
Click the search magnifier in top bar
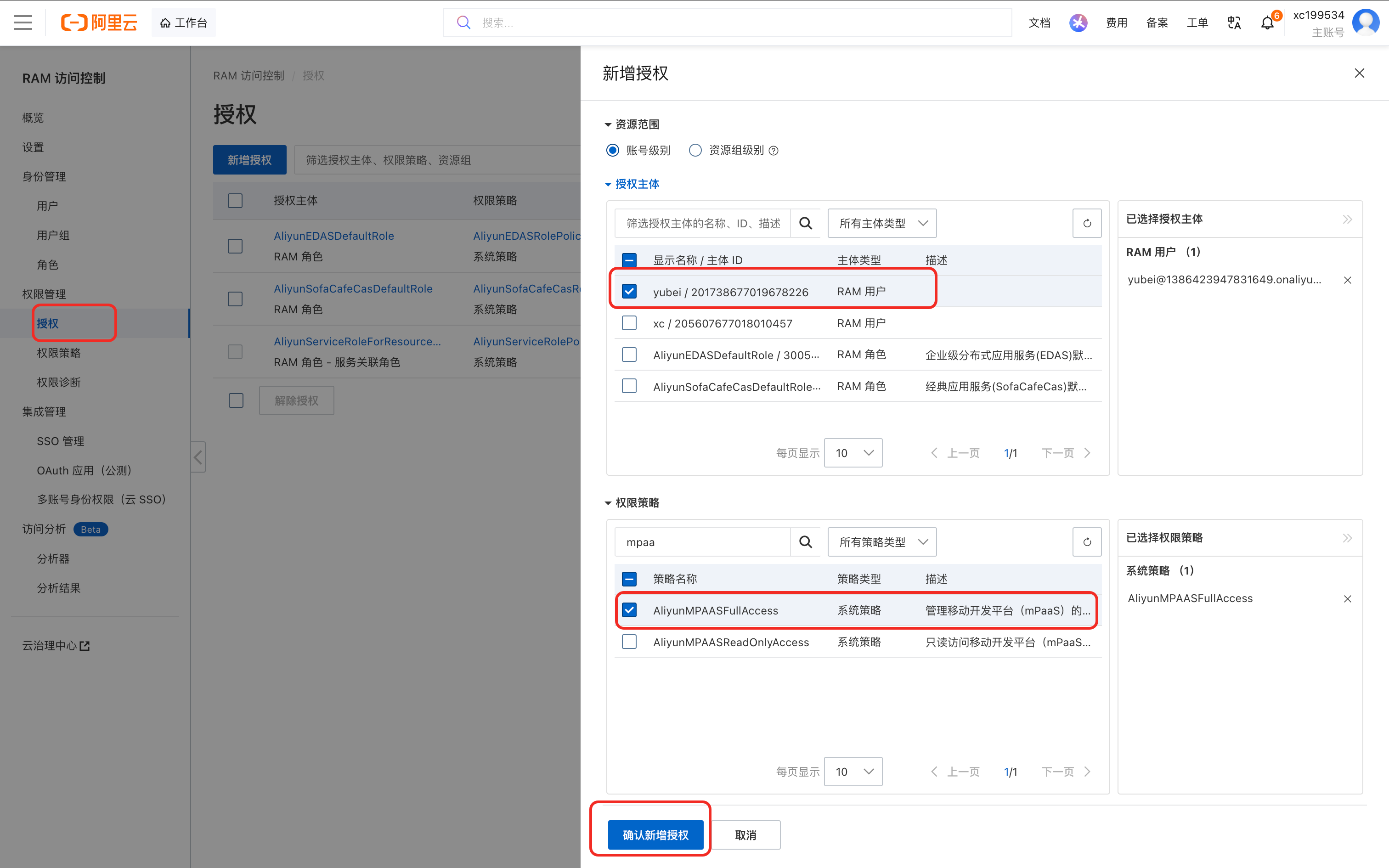tap(464, 23)
